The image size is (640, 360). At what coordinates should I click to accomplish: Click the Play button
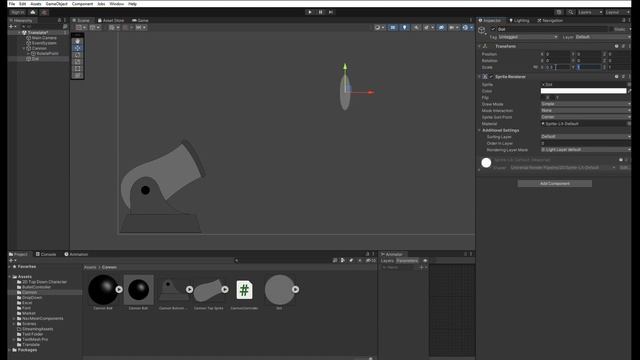pos(310,12)
